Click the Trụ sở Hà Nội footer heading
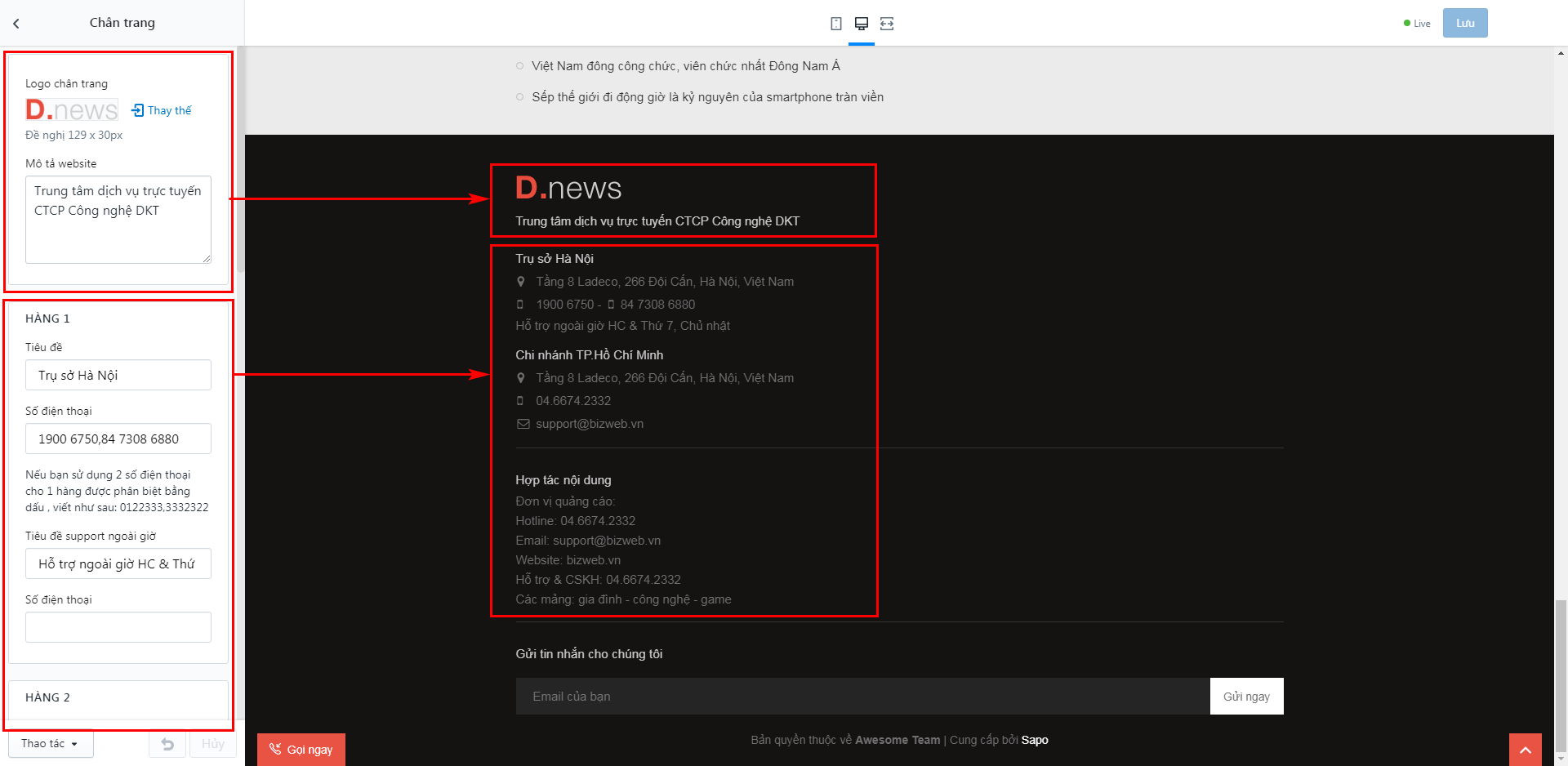 pyautogui.click(x=555, y=259)
